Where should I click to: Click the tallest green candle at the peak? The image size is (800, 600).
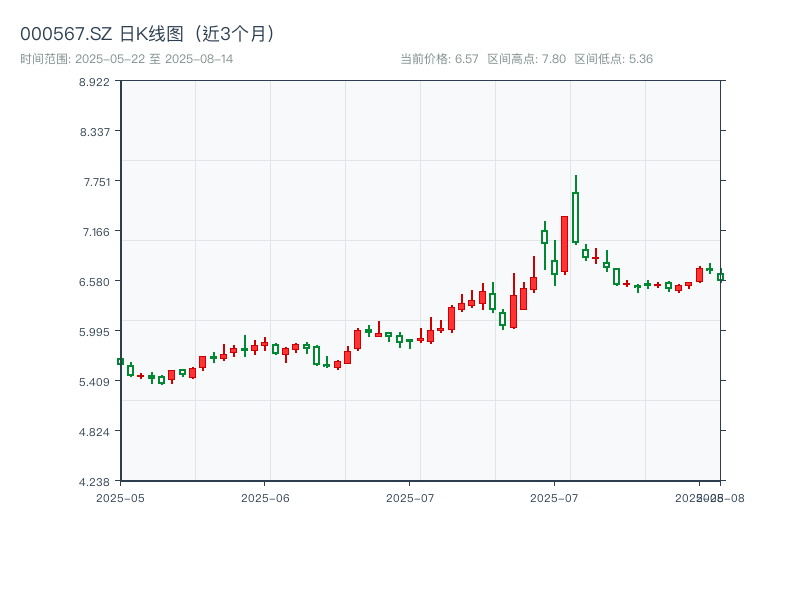(x=575, y=217)
